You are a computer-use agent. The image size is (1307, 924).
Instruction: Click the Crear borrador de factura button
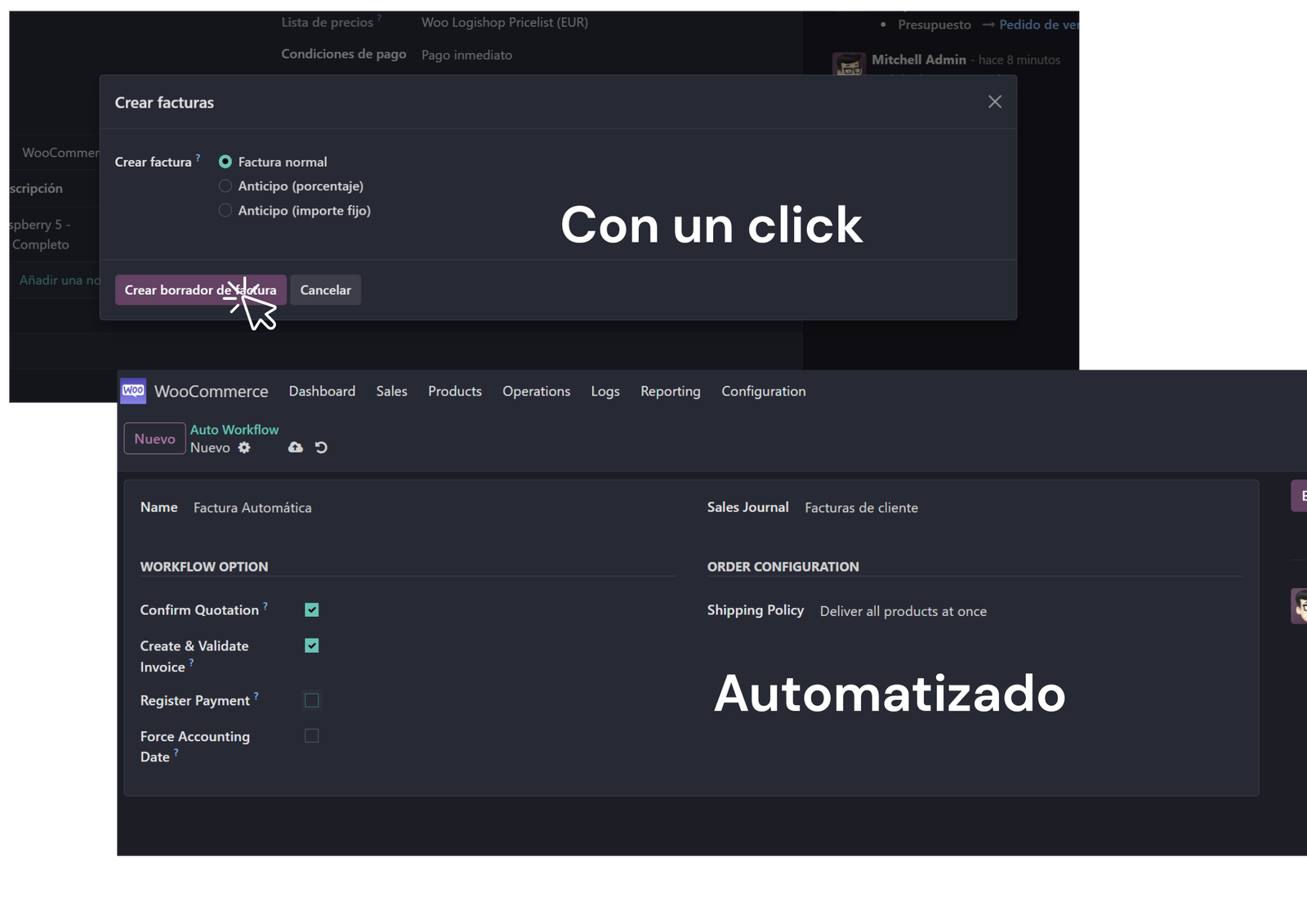(200, 290)
